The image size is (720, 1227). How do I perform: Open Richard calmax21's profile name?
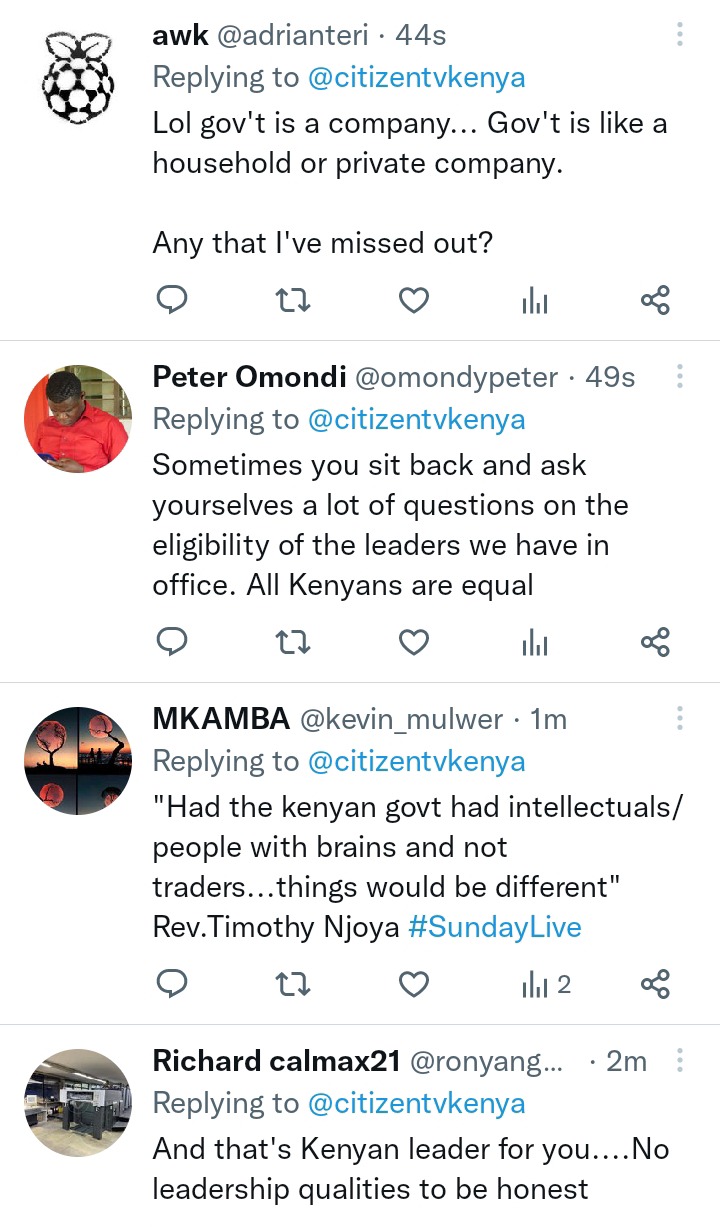point(276,1061)
